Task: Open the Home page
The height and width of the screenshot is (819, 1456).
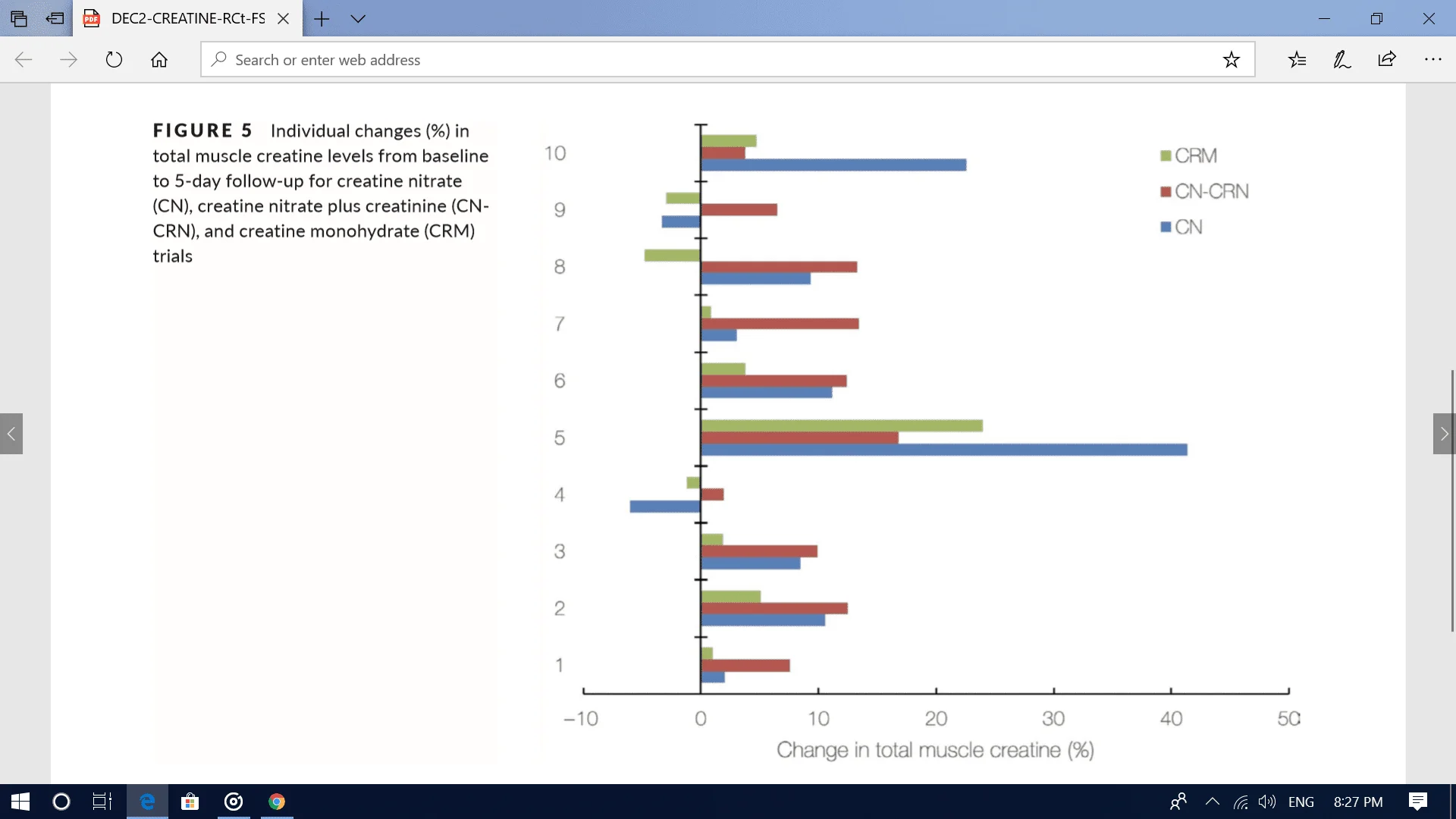Action: pyautogui.click(x=159, y=60)
